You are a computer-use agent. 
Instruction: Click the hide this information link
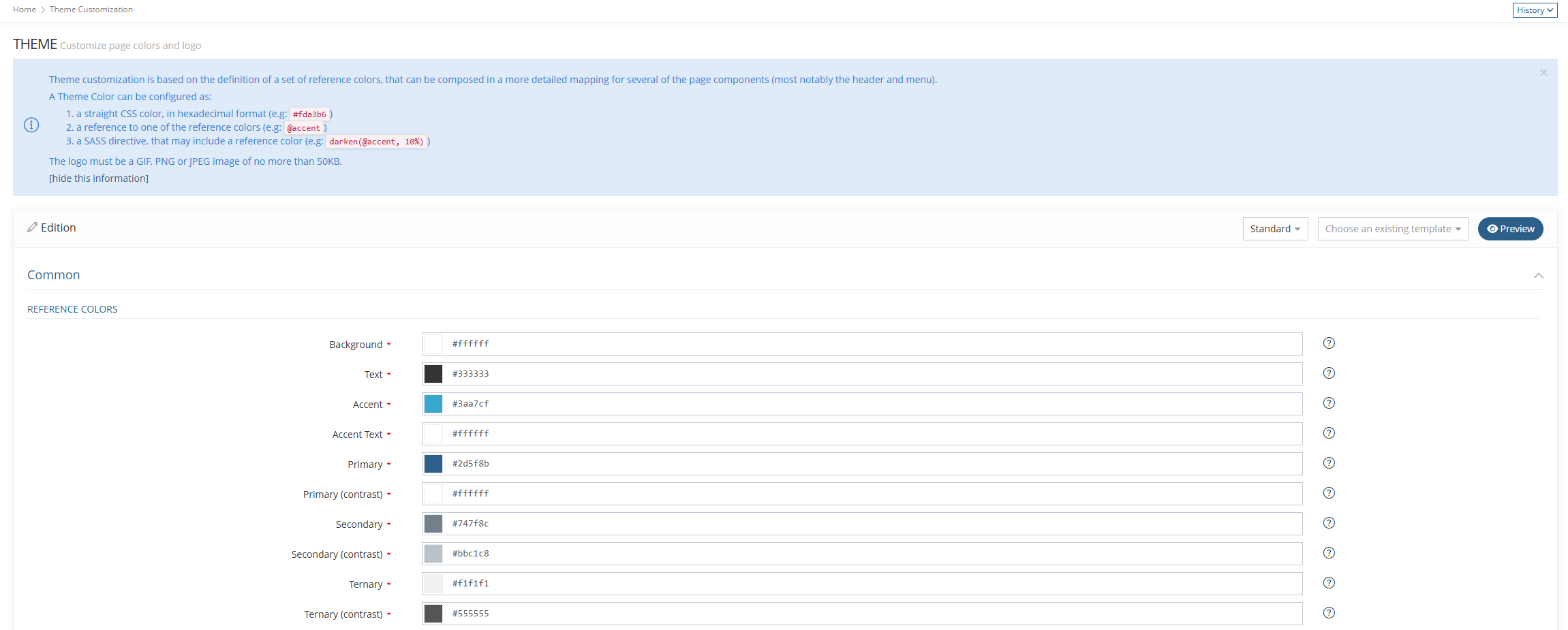pyautogui.click(x=99, y=178)
